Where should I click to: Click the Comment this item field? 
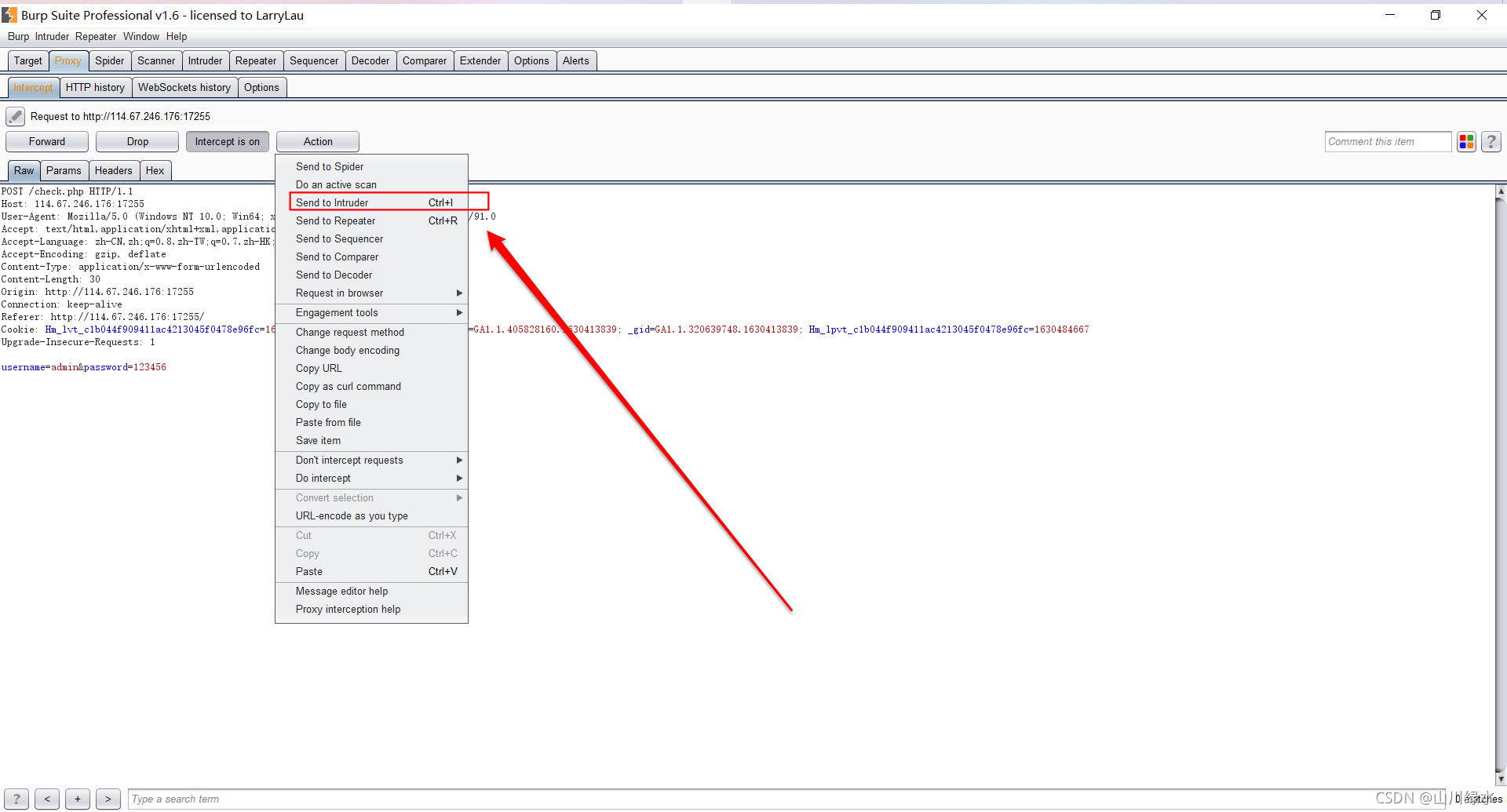coord(1388,142)
